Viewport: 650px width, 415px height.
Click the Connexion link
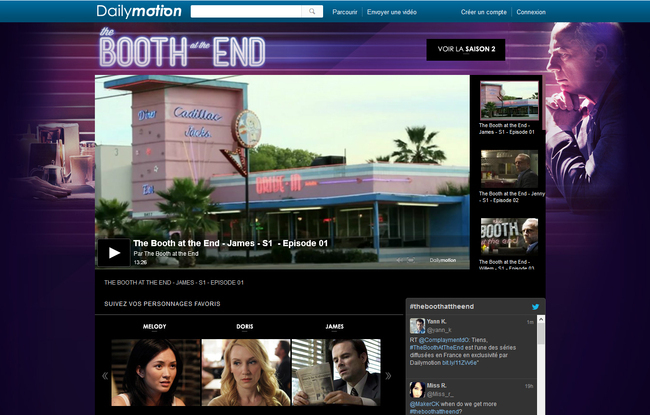[531, 12]
